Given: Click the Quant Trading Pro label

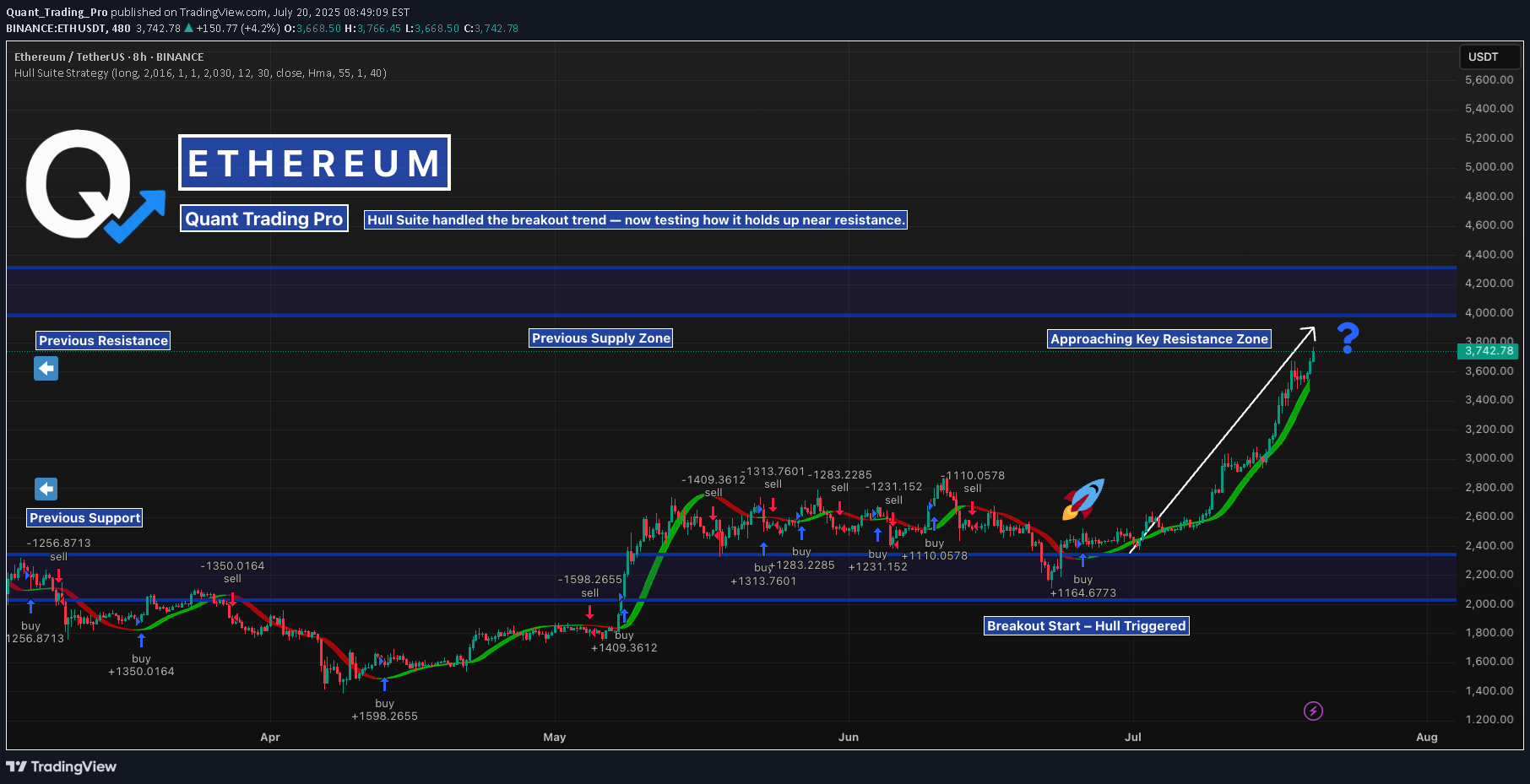Looking at the screenshot, I should point(264,219).
